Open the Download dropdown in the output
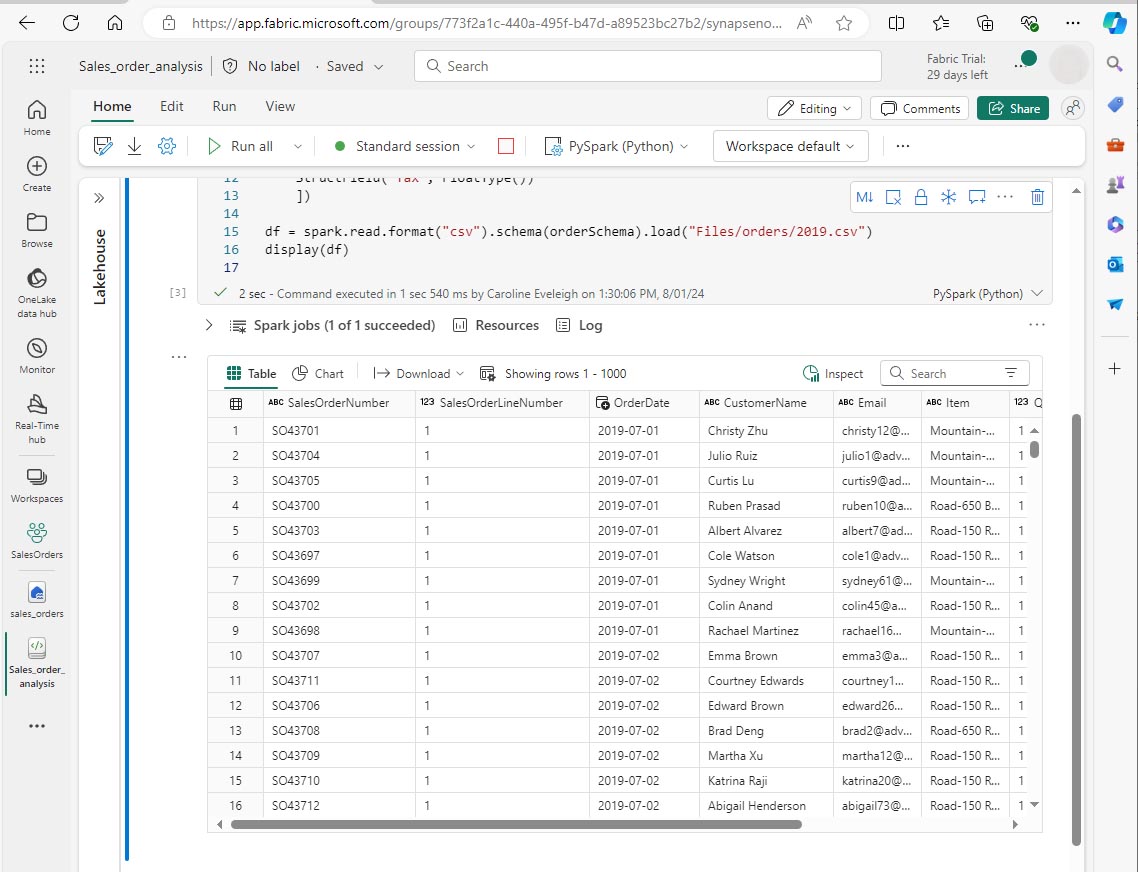The width and height of the screenshot is (1138, 872). coord(418,373)
